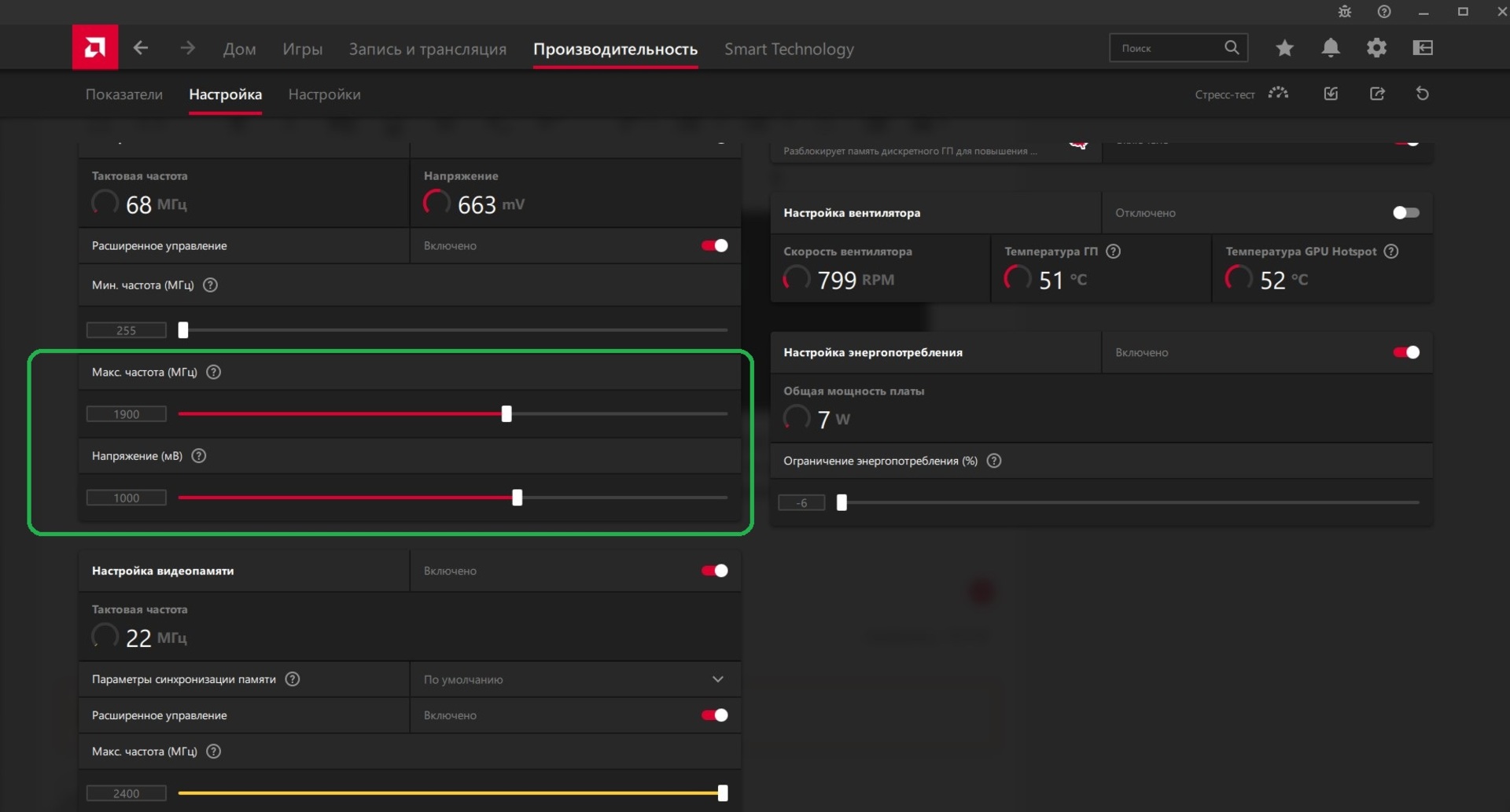Open notifications bell icon

pos(1330,48)
